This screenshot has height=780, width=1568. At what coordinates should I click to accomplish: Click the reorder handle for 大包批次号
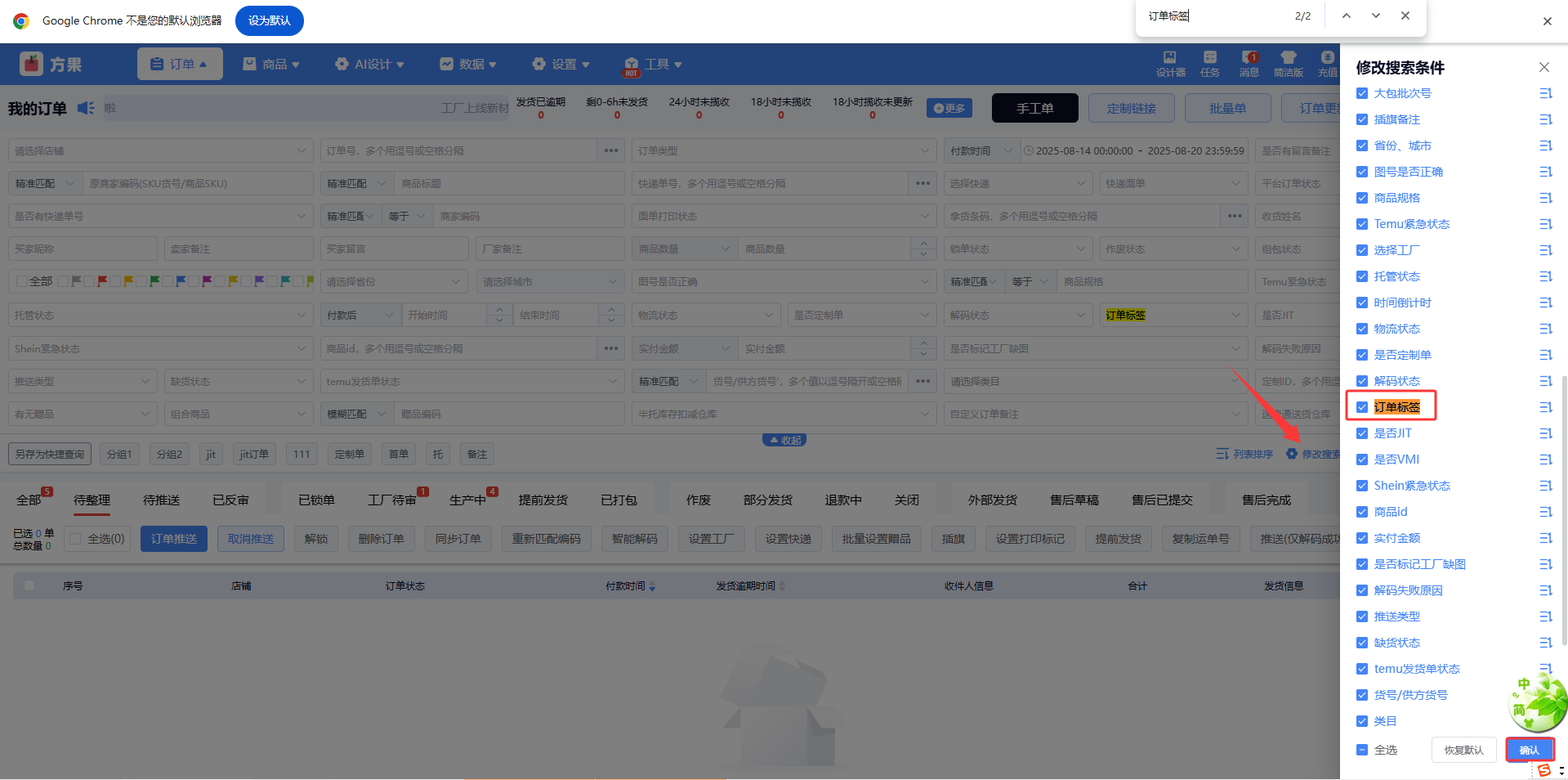click(1545, 93)
